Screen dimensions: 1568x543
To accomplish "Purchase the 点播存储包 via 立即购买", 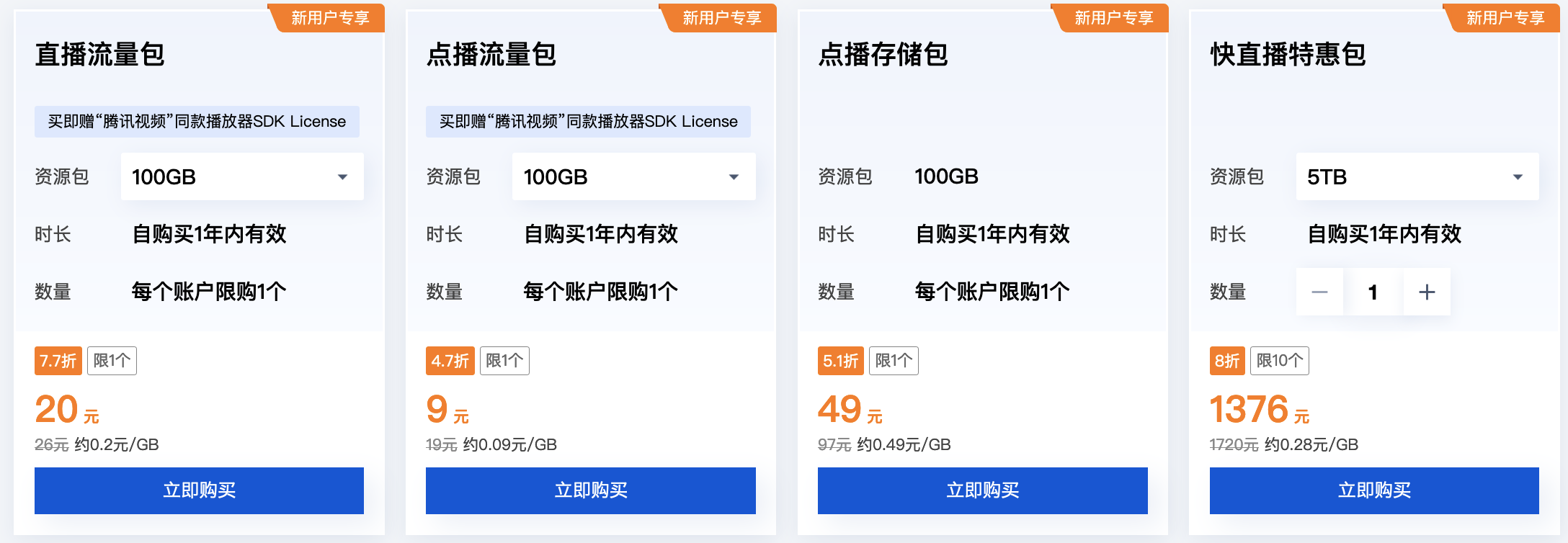I will point(982,490).
